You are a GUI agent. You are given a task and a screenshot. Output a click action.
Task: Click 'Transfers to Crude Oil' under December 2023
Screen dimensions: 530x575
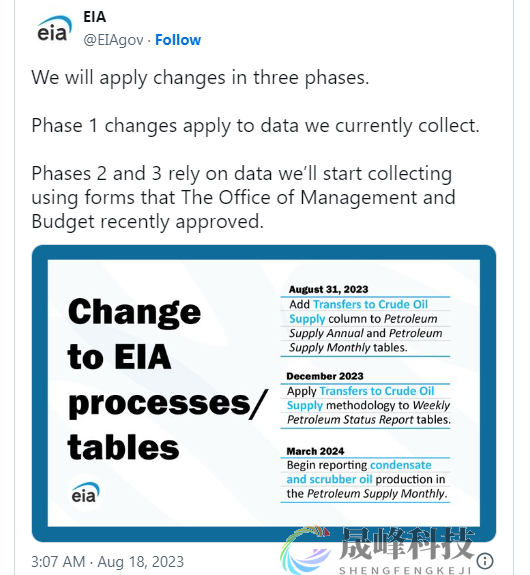377,391
